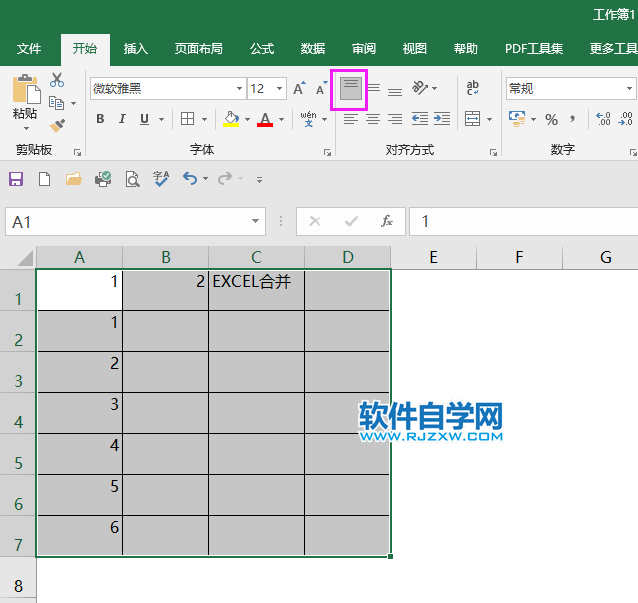Open the underline style dropdown arrow
Screen dimensions: 638x603
tap(162, 119)
